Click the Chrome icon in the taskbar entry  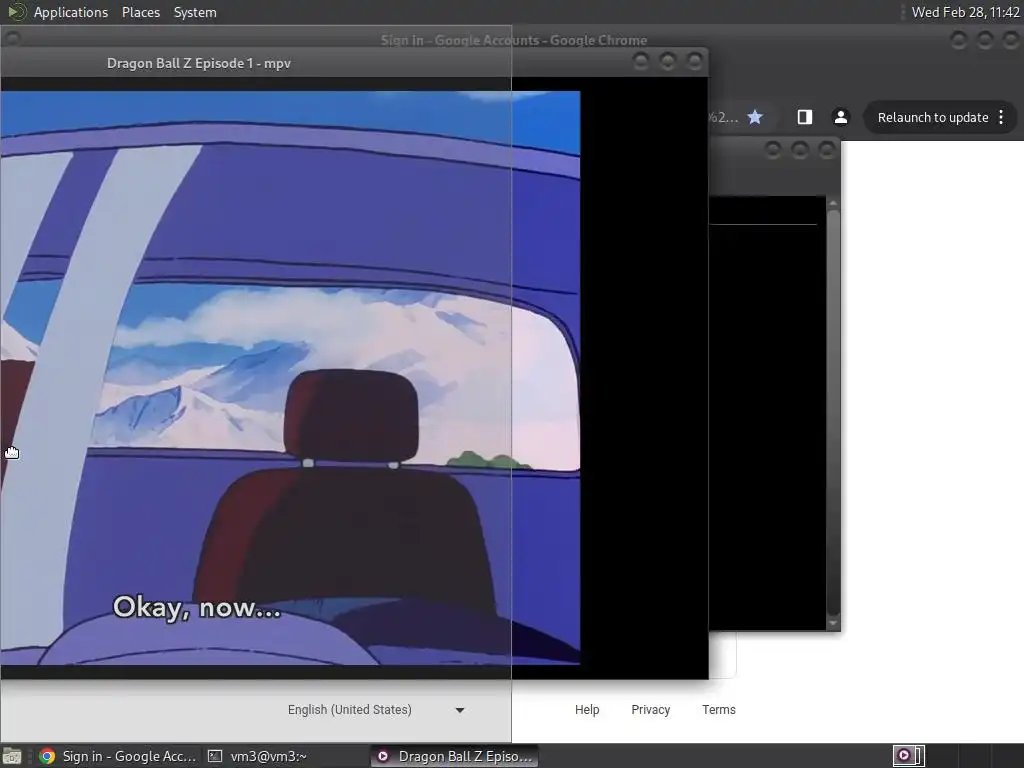coord(47,756)
